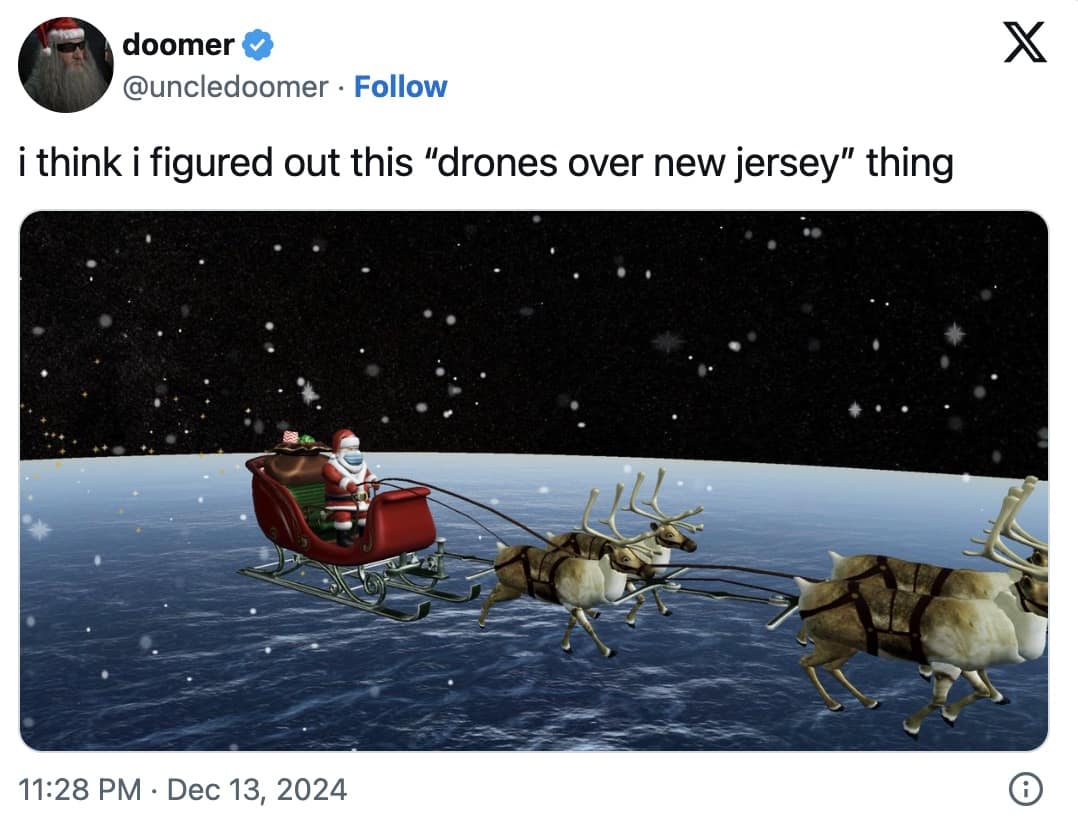Image resolution: width=1078 pixels, height=826 pixels.
Task: Click the blue verified badge
Action: click(x=256, y=44)
